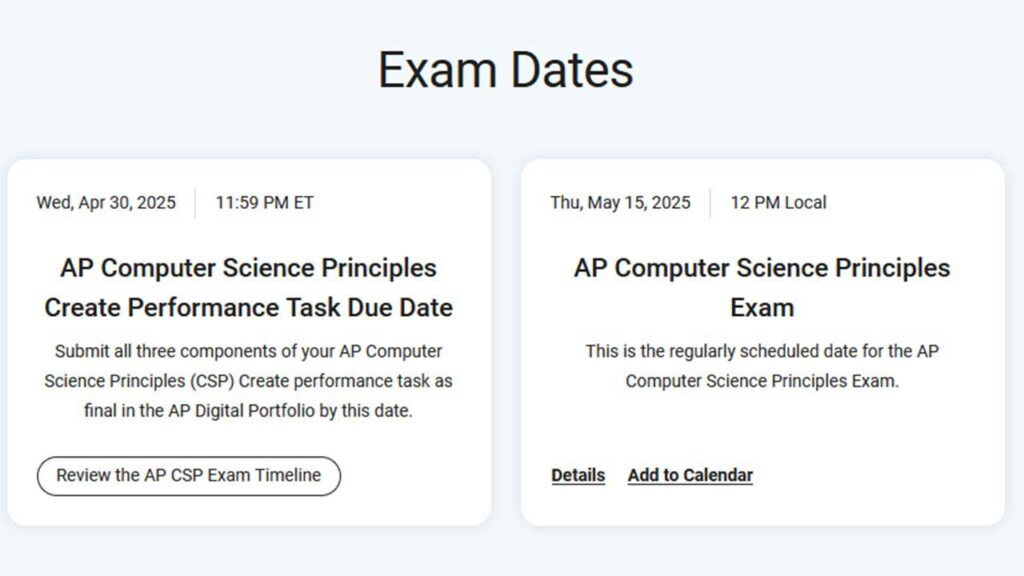
Task: Click the divider between May 15 date and time
Action: [x=710, y=203]
